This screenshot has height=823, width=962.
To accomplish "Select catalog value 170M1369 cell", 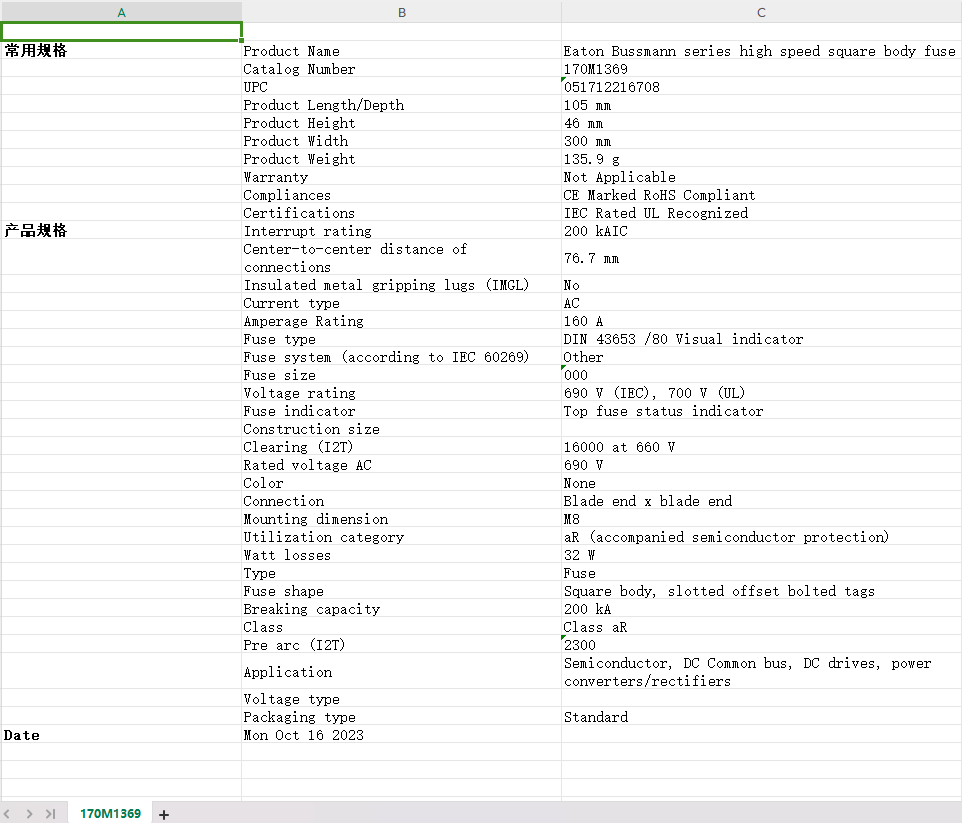I will pos(761,69).
